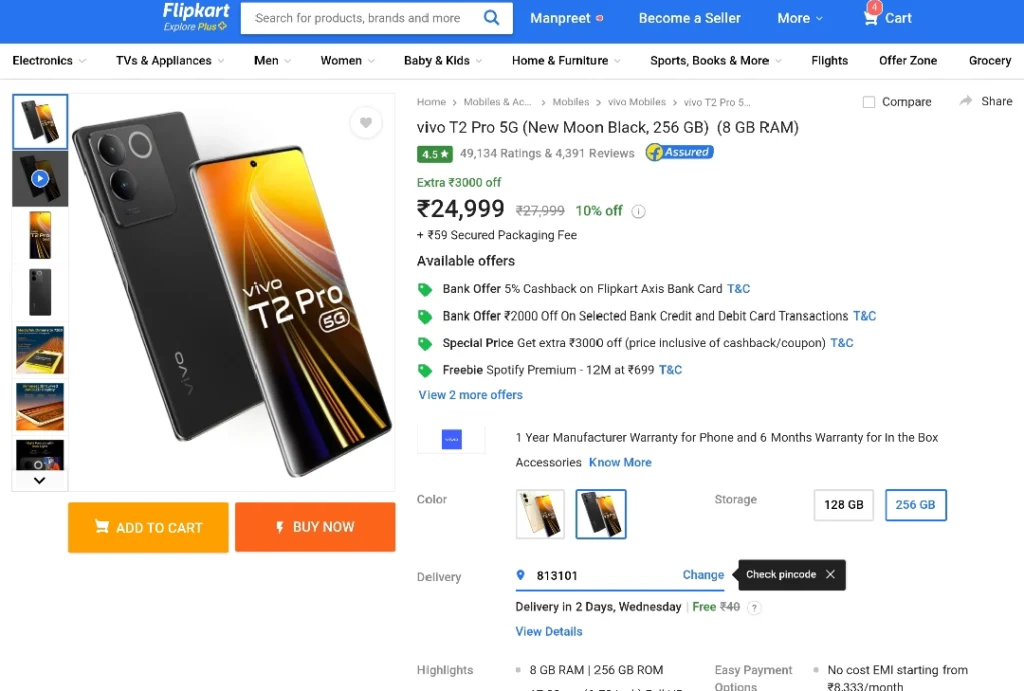1024x691 pixels.
Task: Expand the Electronics category menu
Action: [x=49, y=61]
